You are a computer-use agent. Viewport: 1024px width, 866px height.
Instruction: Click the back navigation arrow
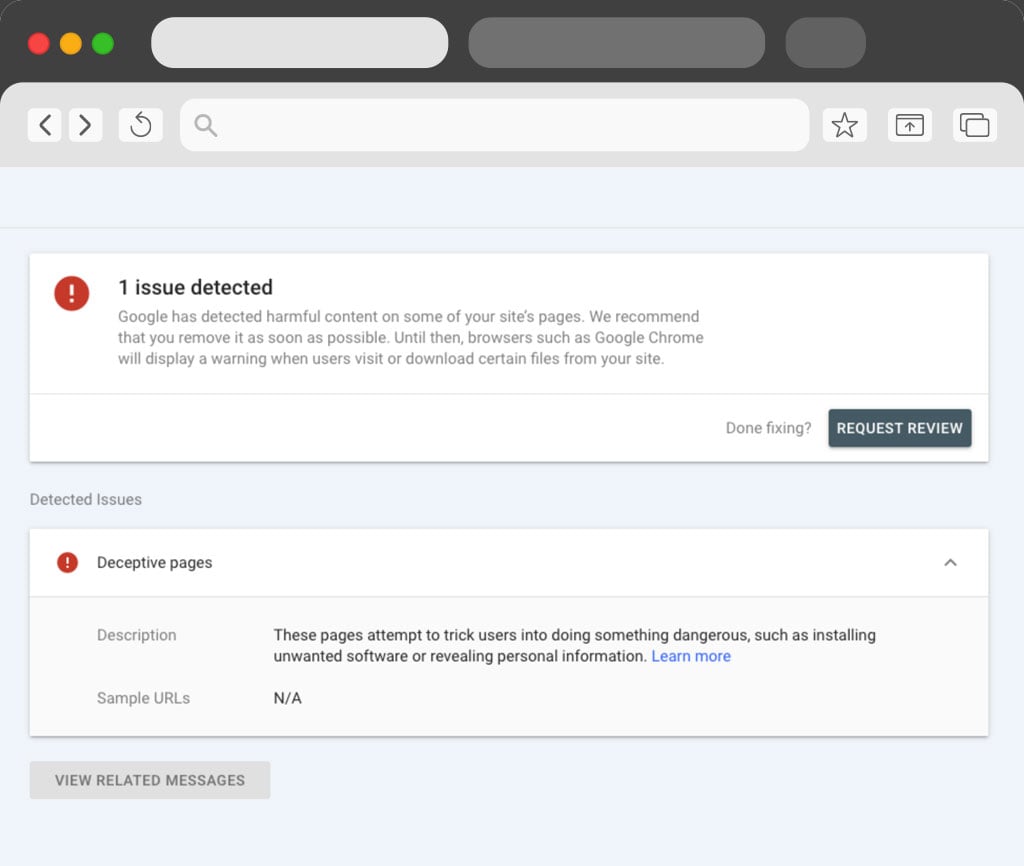pos(44,124)
